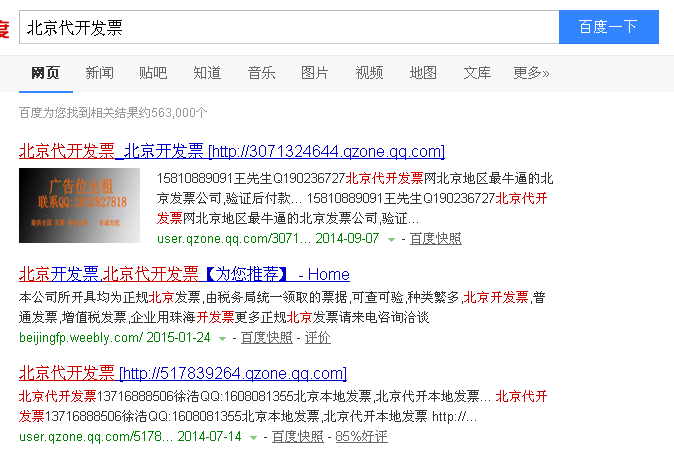
Task: Switch to the 视频 tab
Action: pos(369,73)
